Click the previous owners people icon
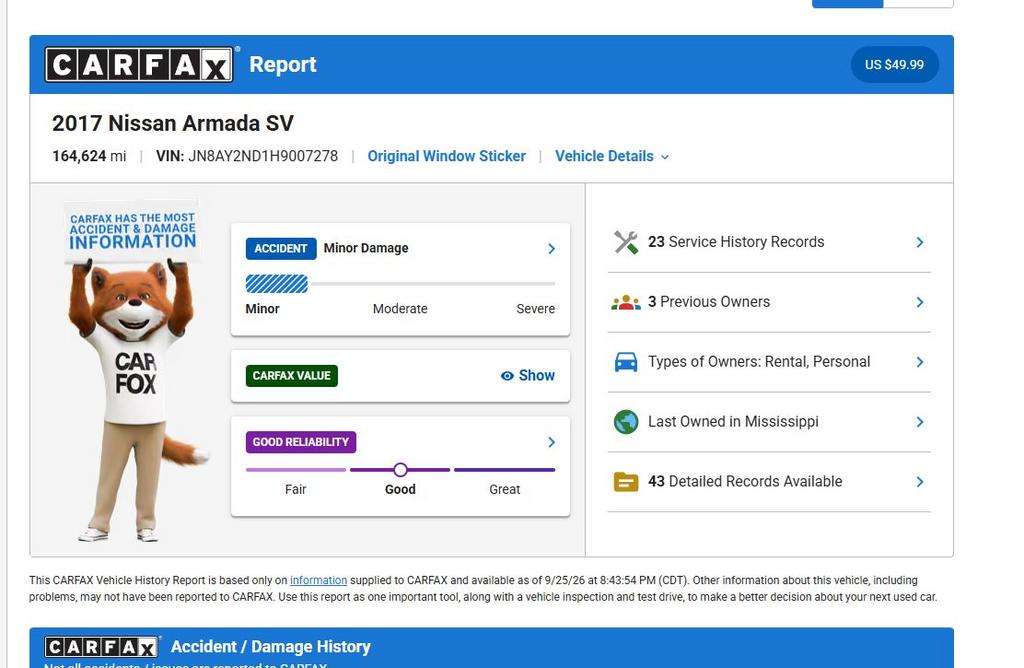 tap(626, 302)
